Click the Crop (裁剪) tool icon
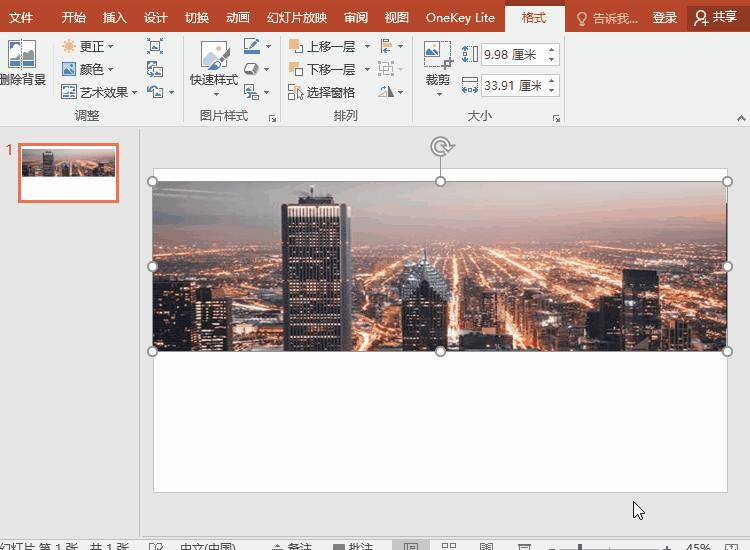The image size is (750, 550). click(437, 56)
